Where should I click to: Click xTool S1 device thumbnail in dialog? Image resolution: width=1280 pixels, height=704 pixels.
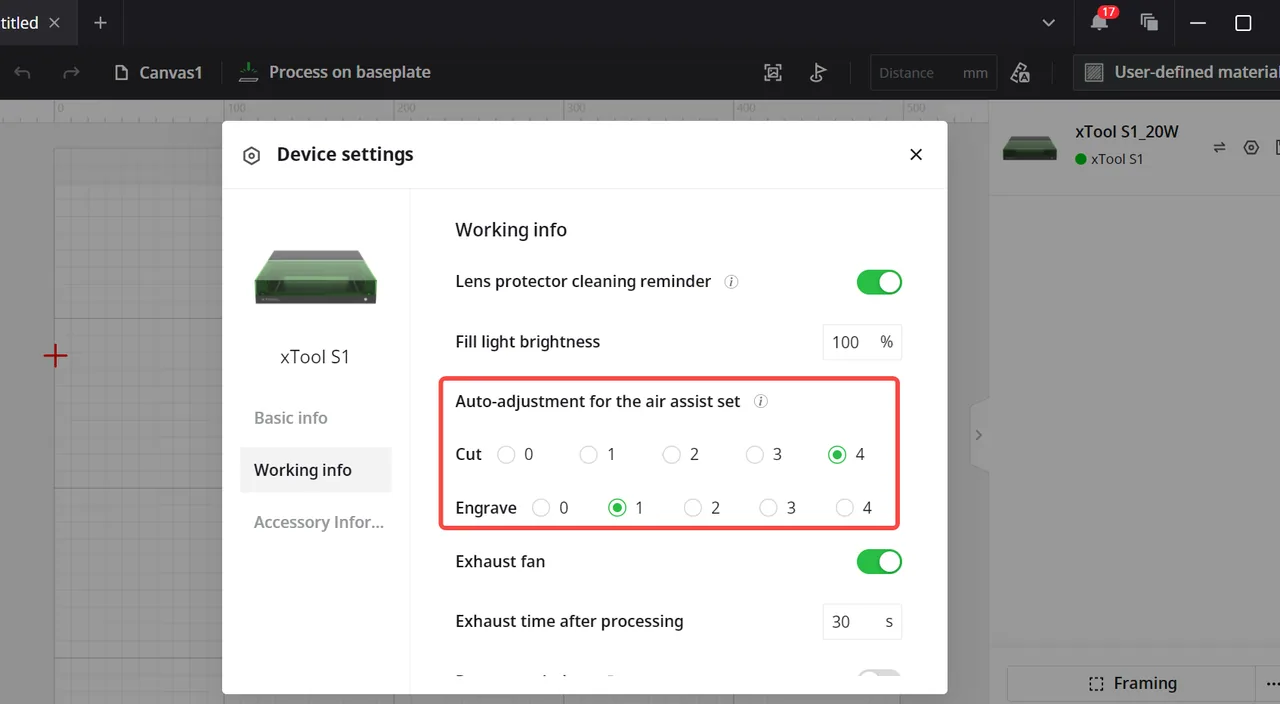click(x=316, y=277)
